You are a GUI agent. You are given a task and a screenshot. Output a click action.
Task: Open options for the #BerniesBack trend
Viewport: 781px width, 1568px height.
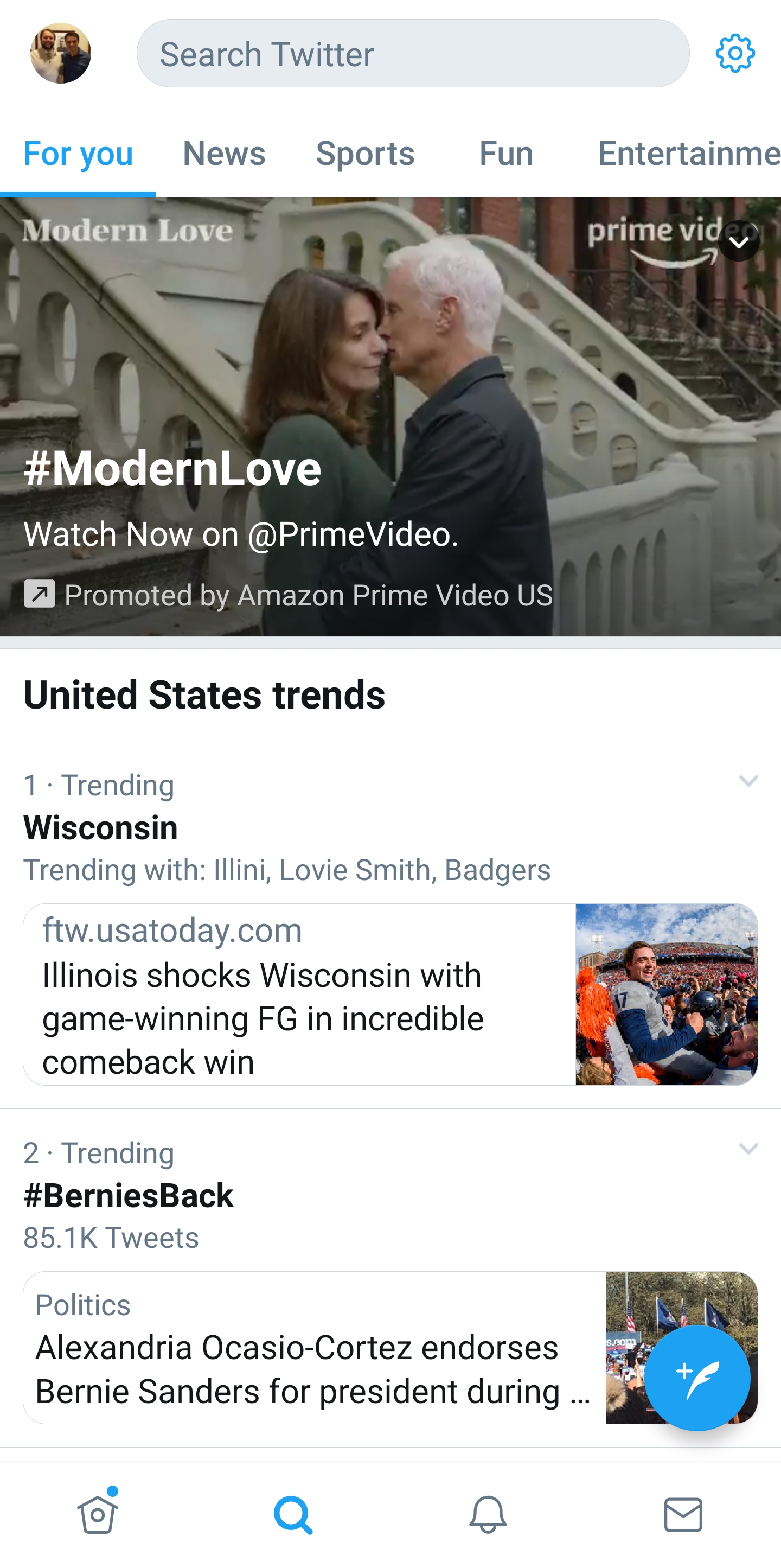749,1150
